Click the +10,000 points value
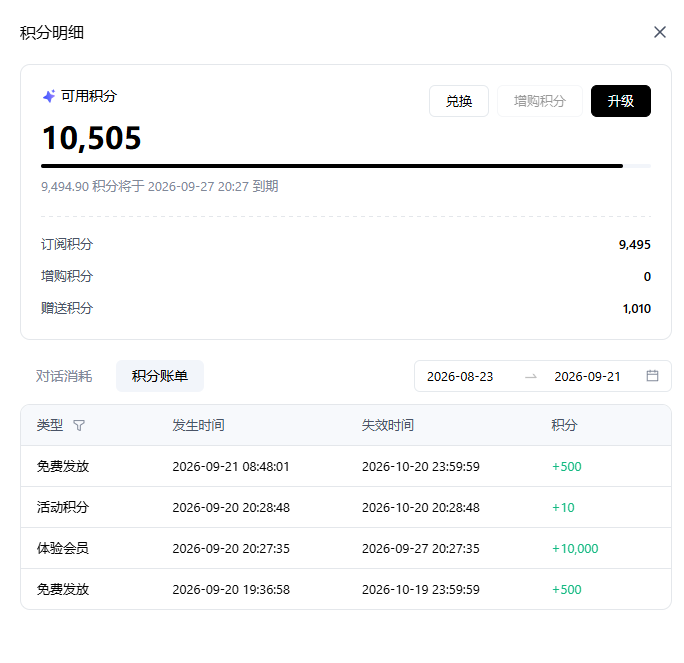 [575, 548]
